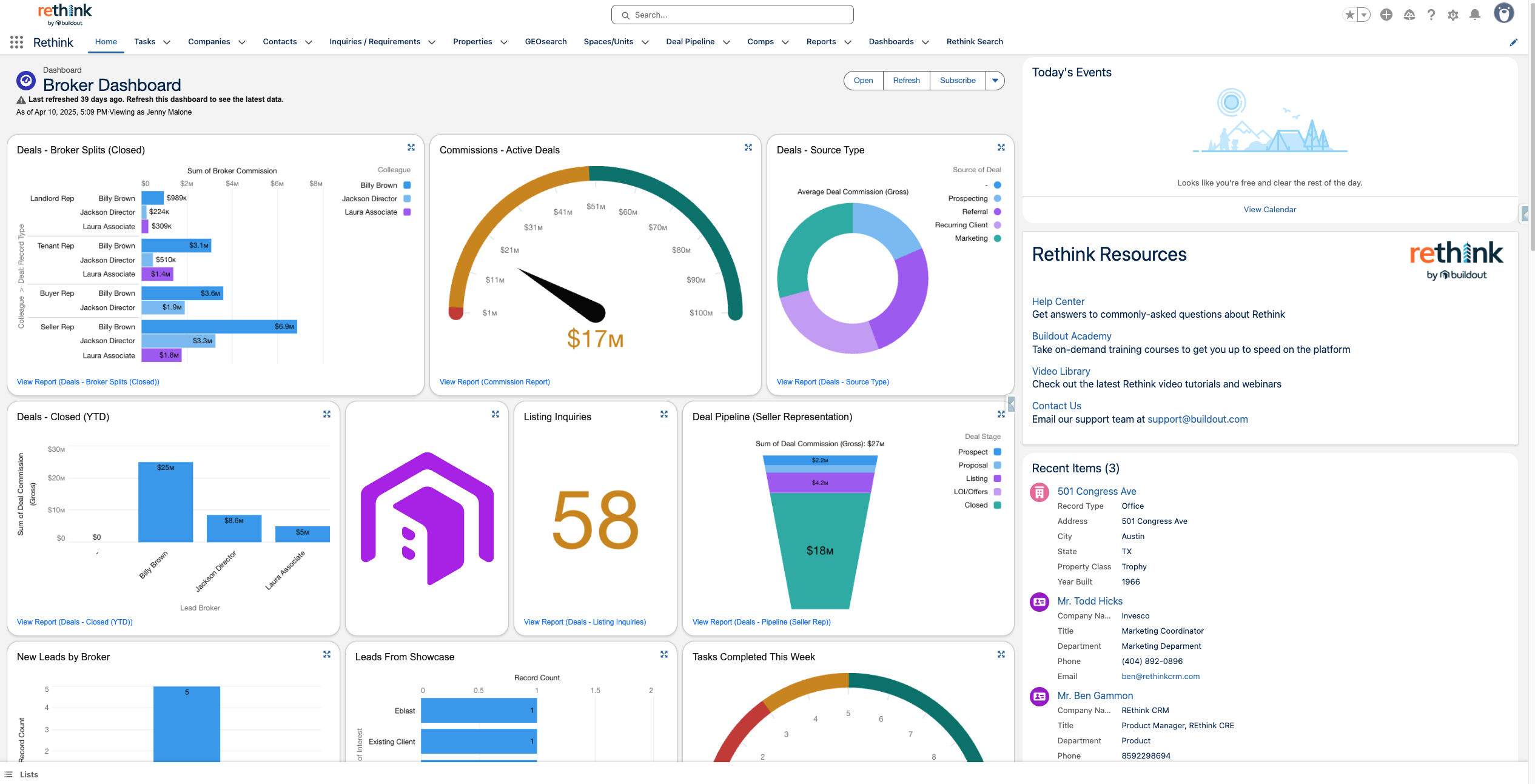Open the Rethink Search tab
1535x784 pixels.
click(x=975, y=42)
